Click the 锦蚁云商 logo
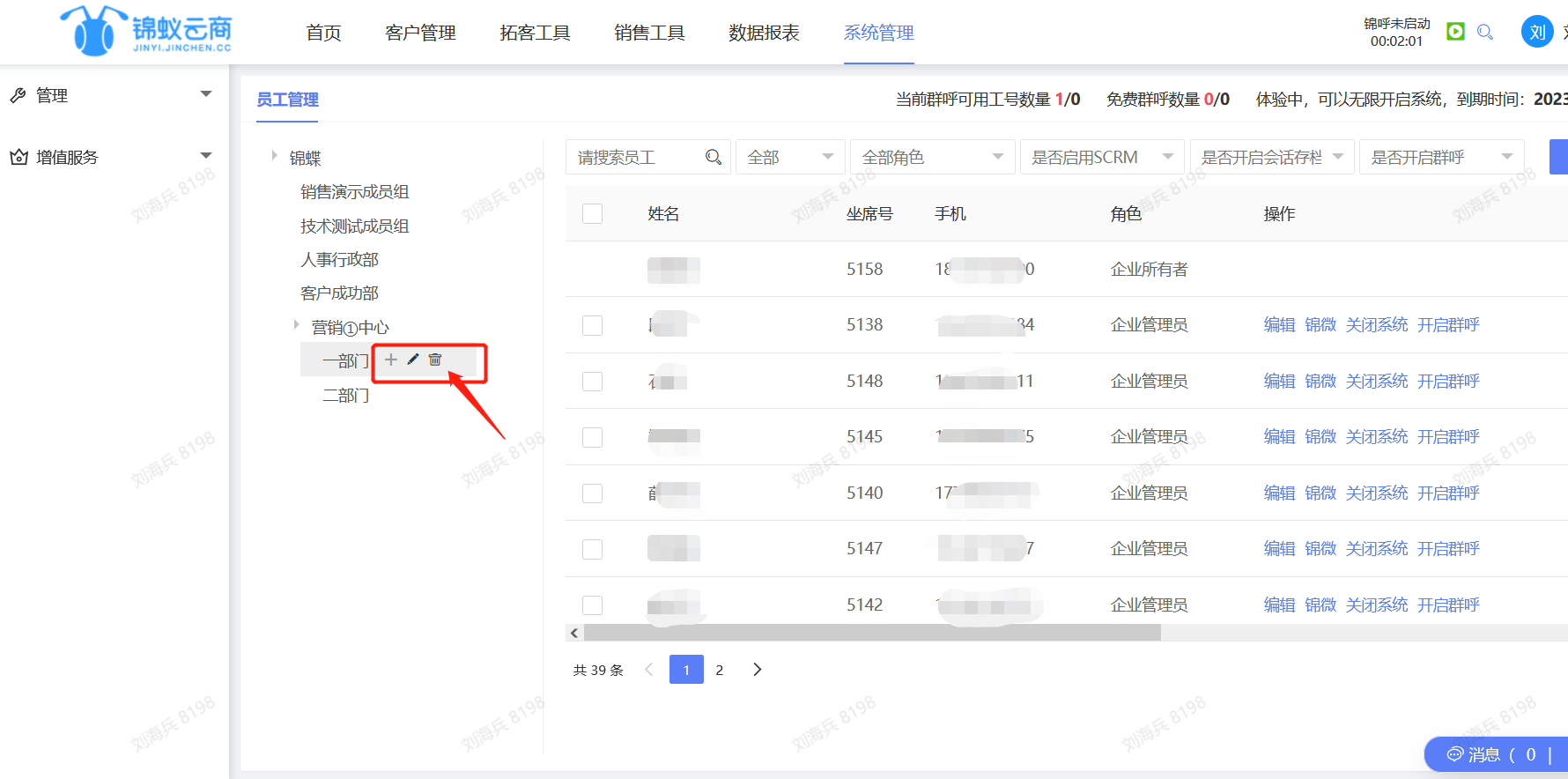The width and height of the screenshot is (1568, 779). (x=146, y=32)
